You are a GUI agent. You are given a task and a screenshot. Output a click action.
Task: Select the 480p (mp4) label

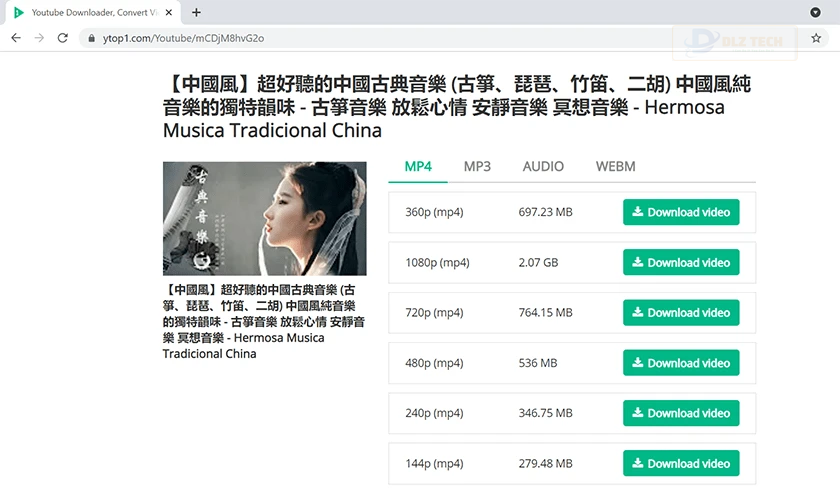coord(434,363)
